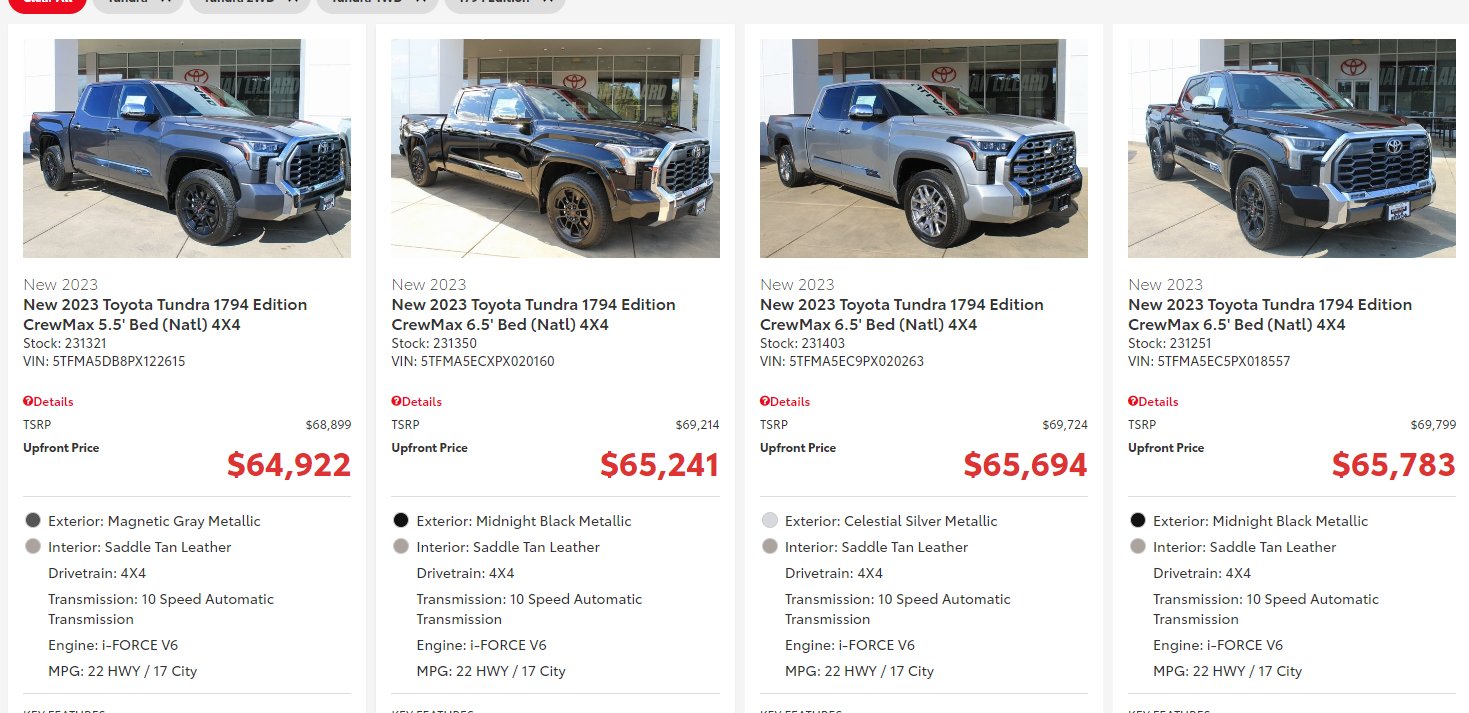Remove the Tundra 2WD filter chip
1469x713 pixels.
click(x=292, y=2)
